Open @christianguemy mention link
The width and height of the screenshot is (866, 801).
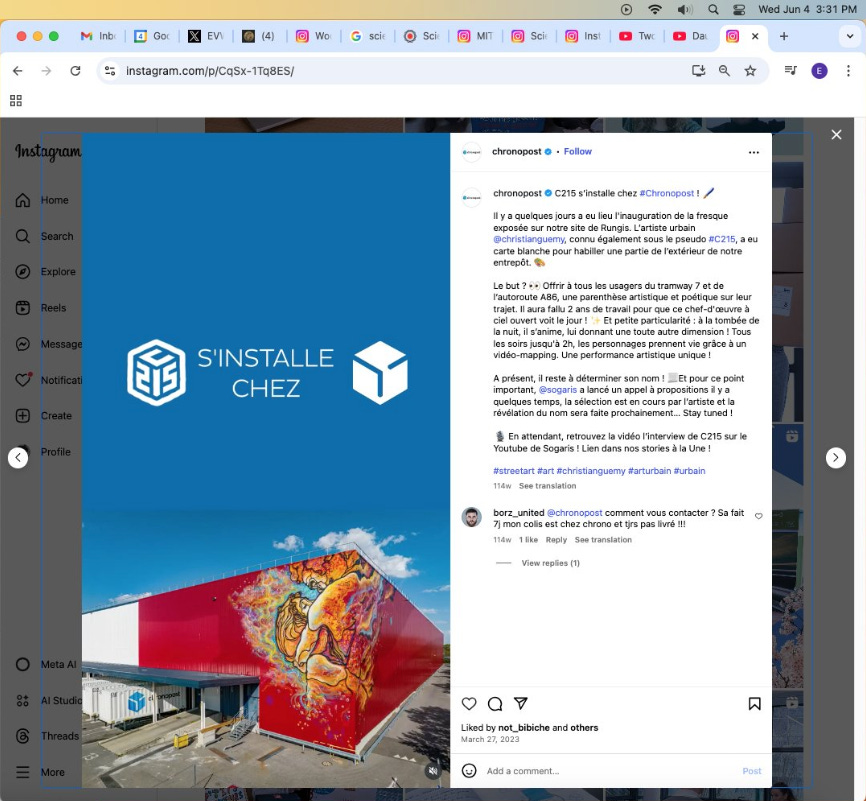[x=529, y=239]
